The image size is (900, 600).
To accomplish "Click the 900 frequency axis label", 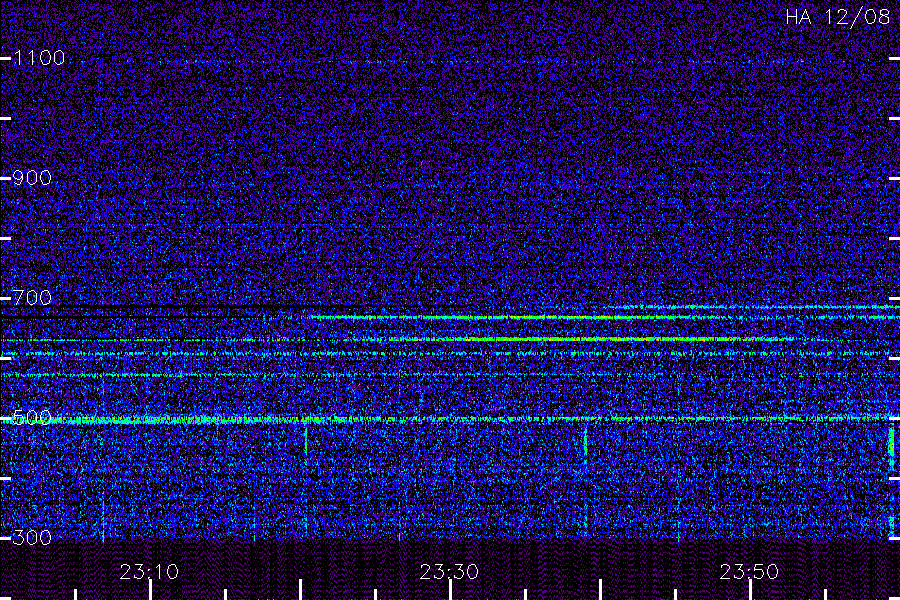I will tap(32, 178).
